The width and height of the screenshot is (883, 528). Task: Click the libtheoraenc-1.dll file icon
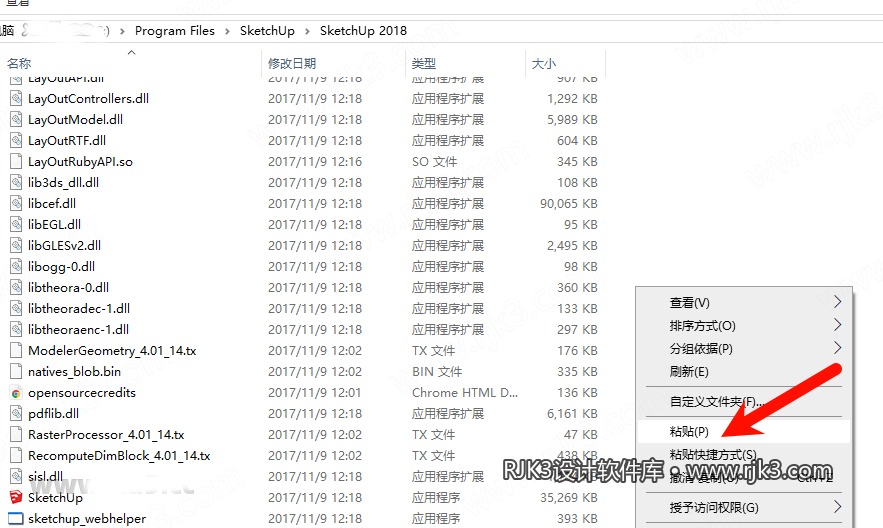16,329
